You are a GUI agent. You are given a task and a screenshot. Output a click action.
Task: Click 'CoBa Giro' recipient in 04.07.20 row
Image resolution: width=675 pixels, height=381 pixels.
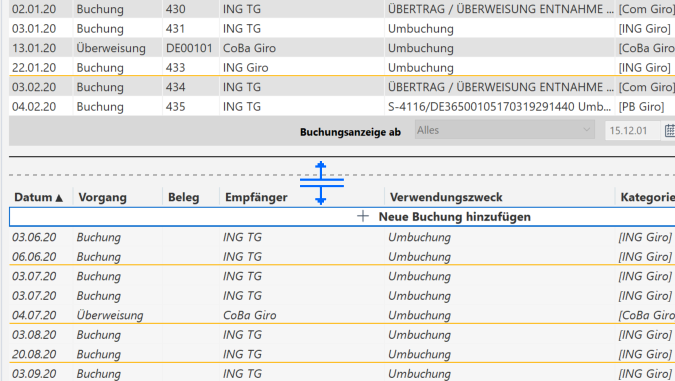coord(250,315)
